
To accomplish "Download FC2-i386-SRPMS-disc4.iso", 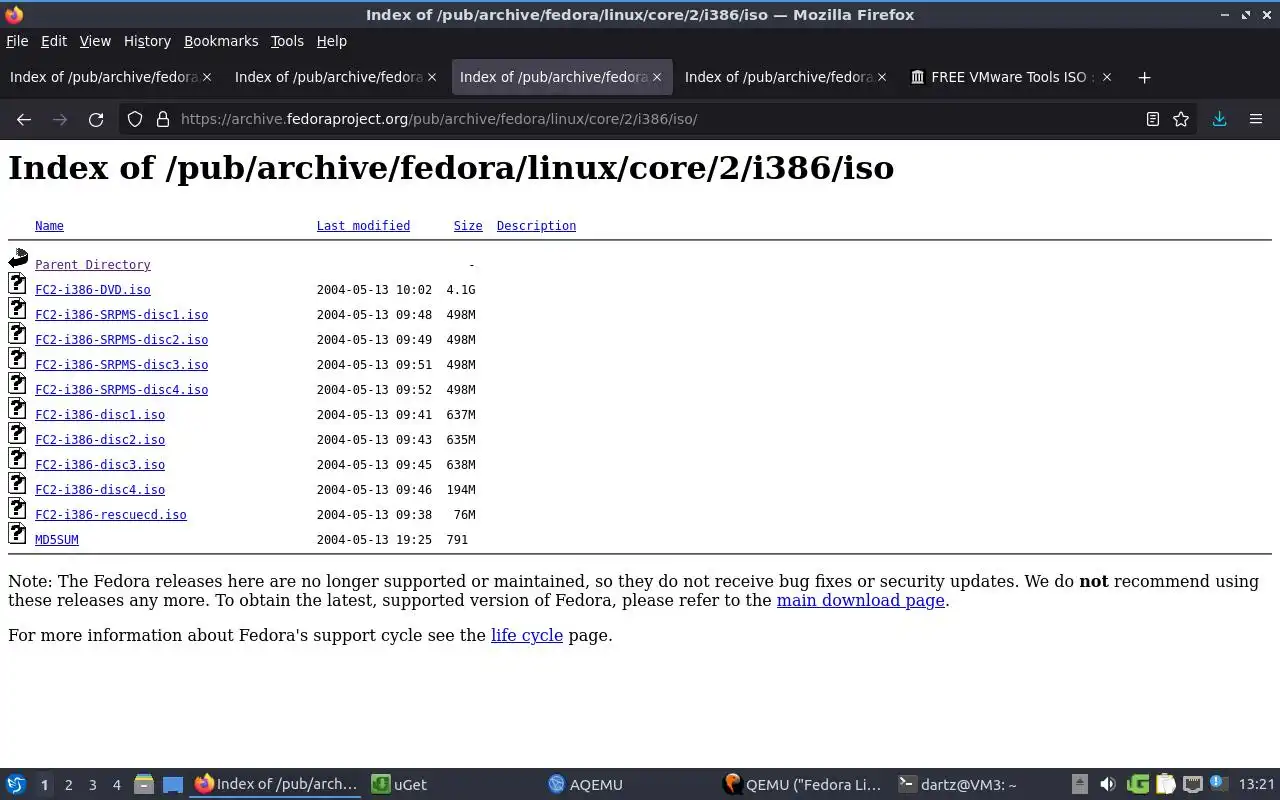I will pos(121,390).
